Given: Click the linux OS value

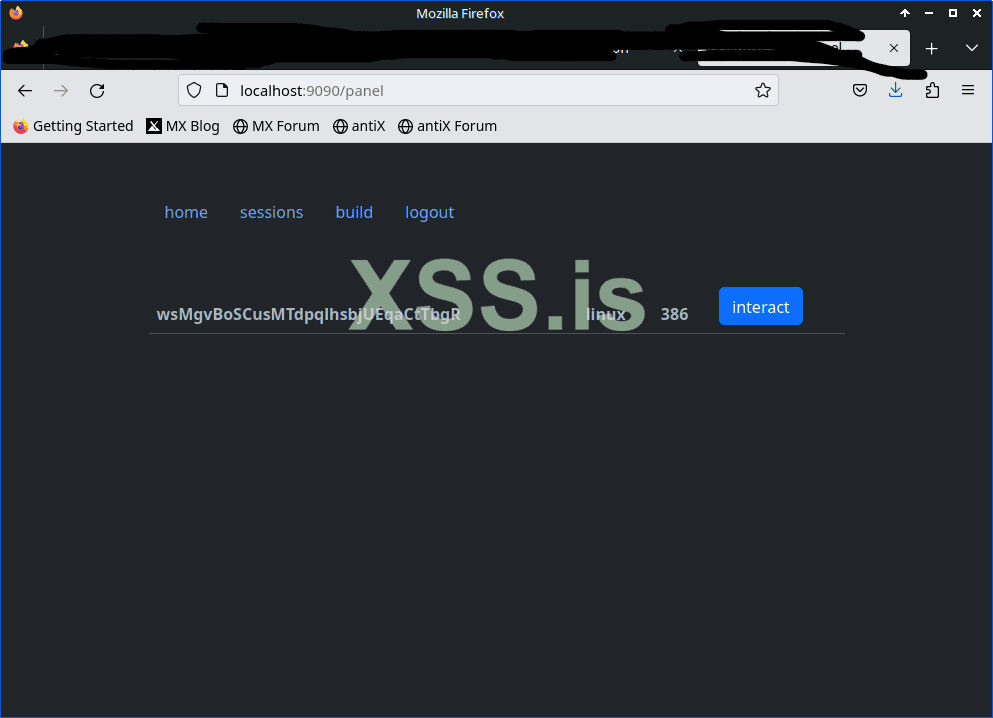Looking at the screenshot, I should pyautogui.click(x=606, y=314).
